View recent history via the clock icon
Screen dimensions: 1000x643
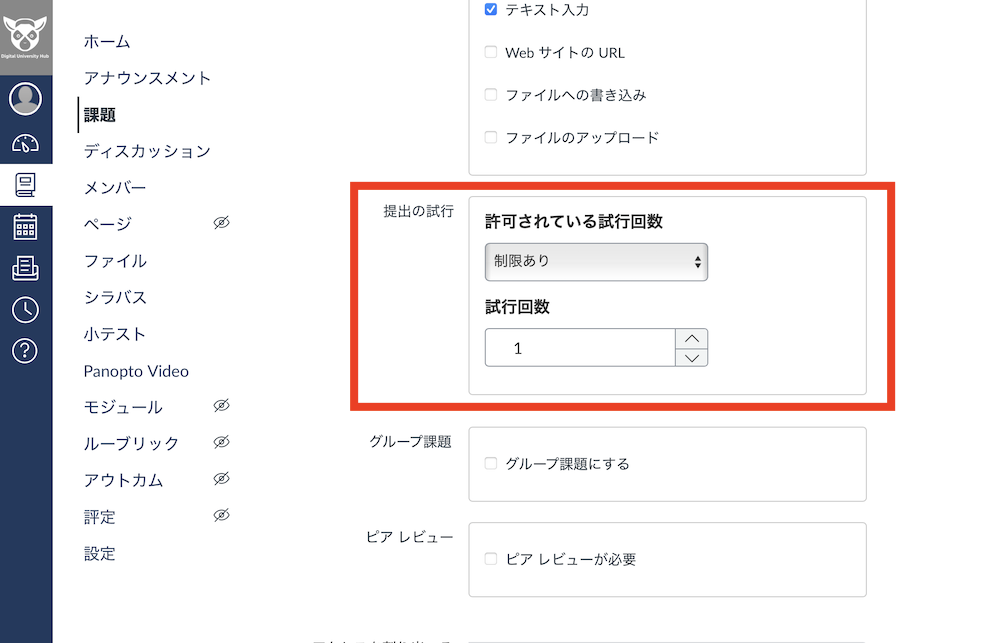click(x=25, y=309)
